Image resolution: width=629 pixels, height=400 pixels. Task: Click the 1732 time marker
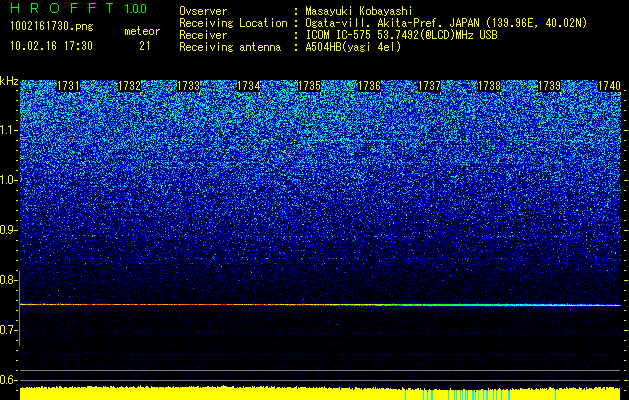129,86
